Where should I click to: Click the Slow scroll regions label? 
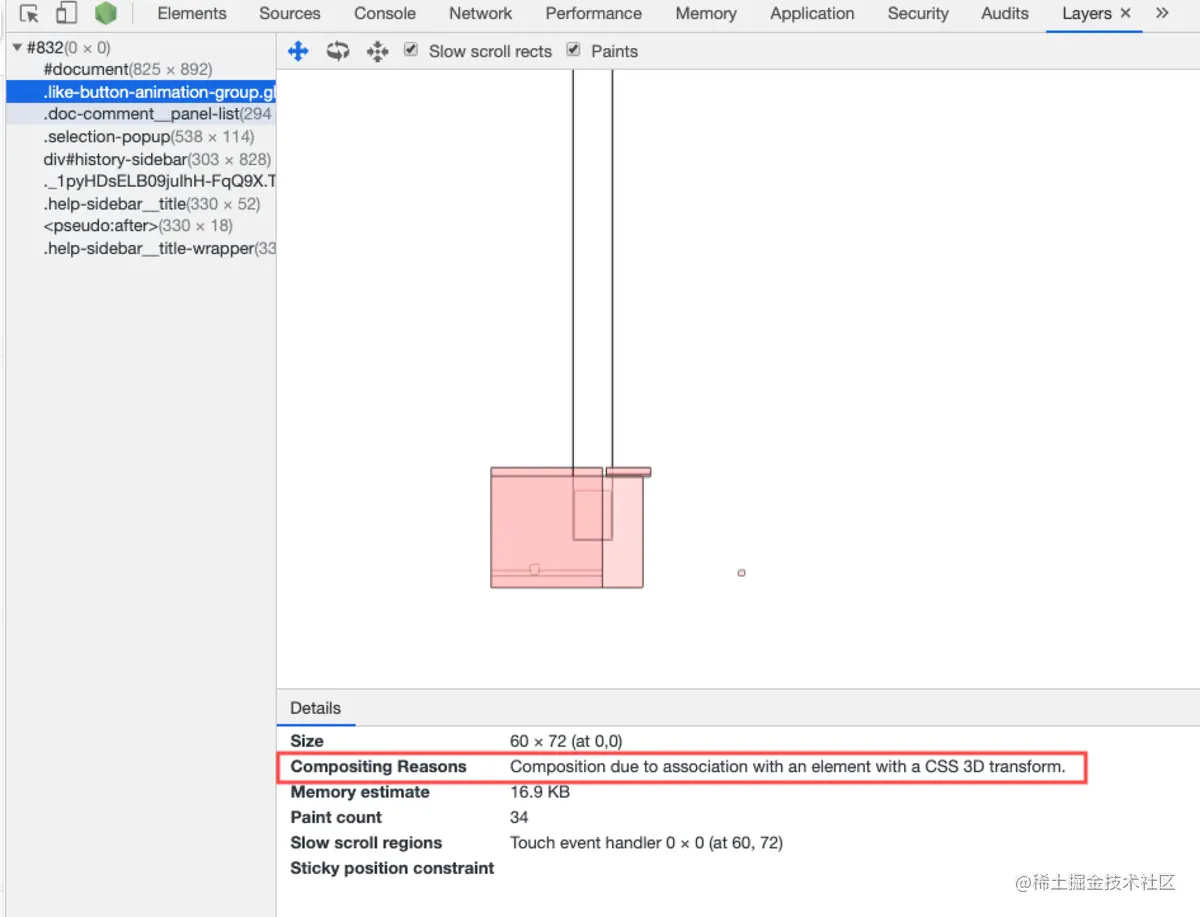(366, 843)
